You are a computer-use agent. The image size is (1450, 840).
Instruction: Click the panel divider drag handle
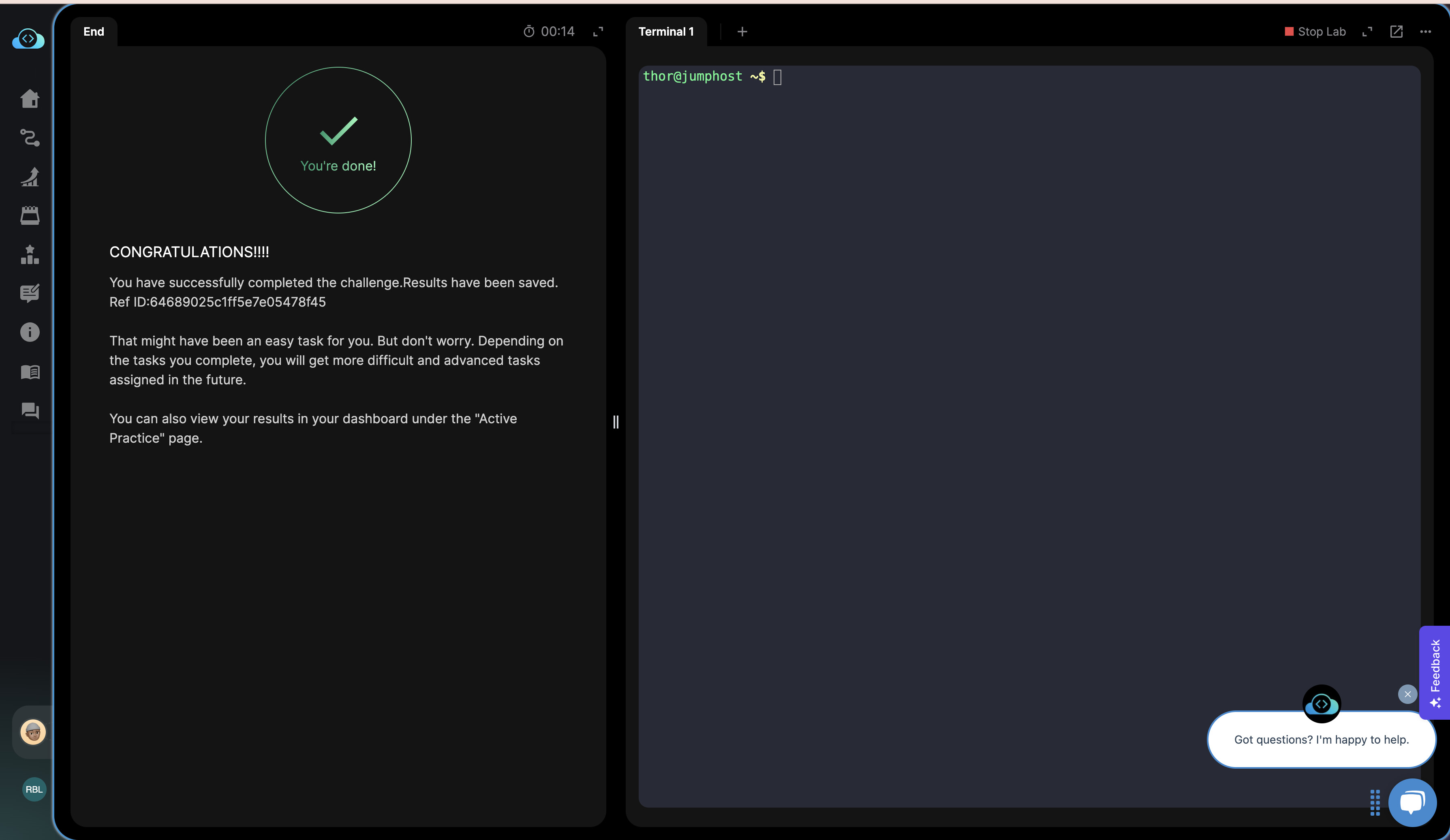616,422
